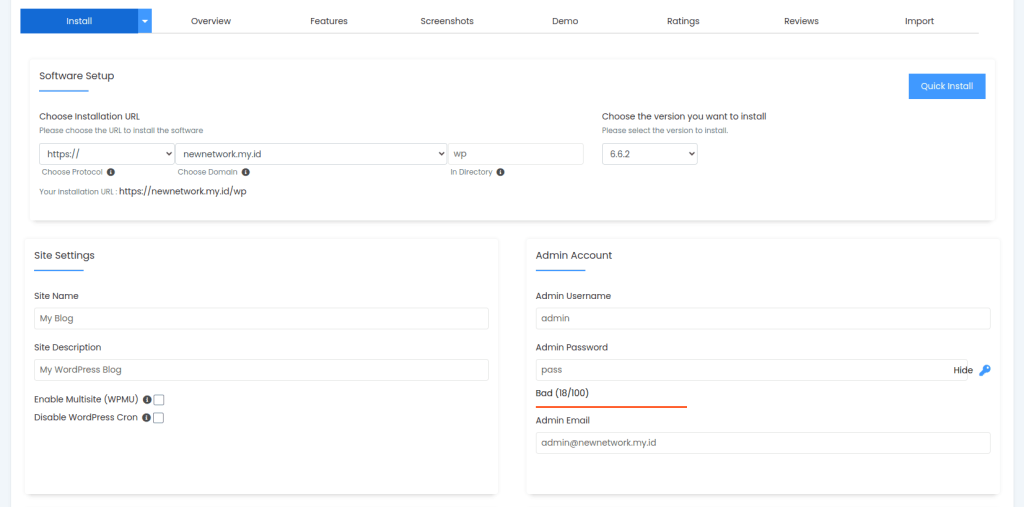Click Hide to conceal the admin password

pos(963,370)
